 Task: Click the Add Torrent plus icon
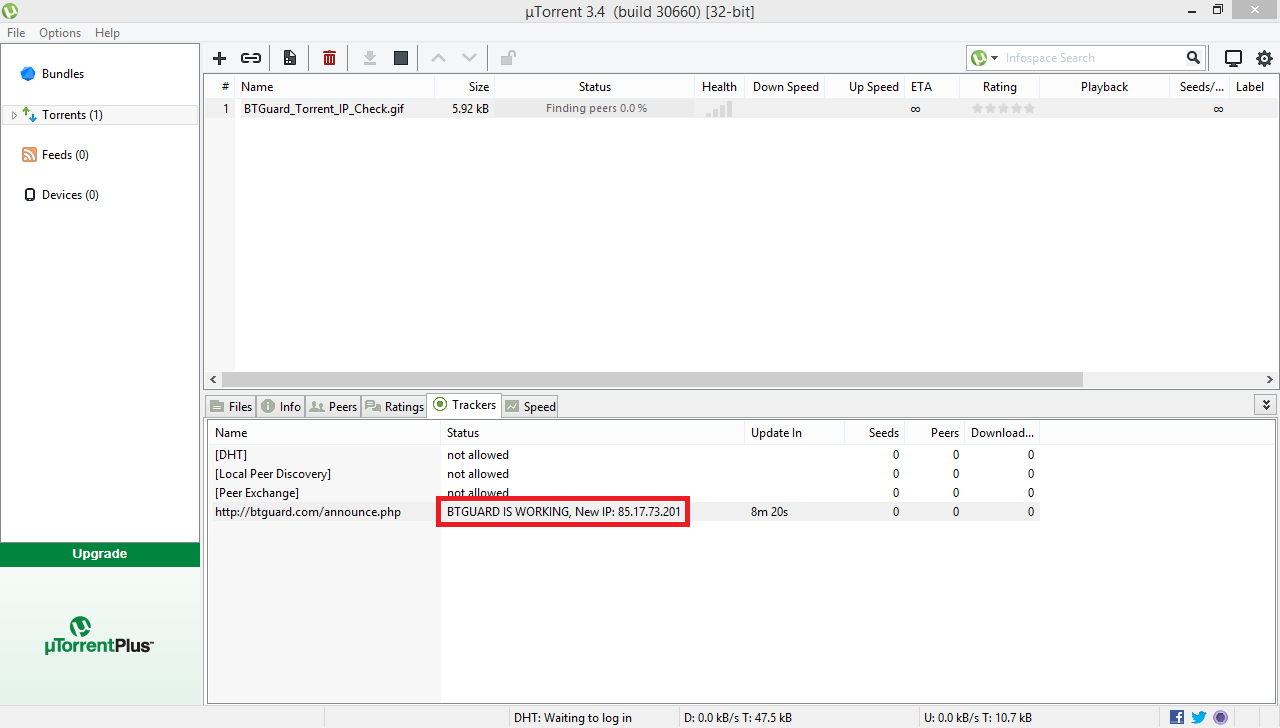tap(220, 58)
